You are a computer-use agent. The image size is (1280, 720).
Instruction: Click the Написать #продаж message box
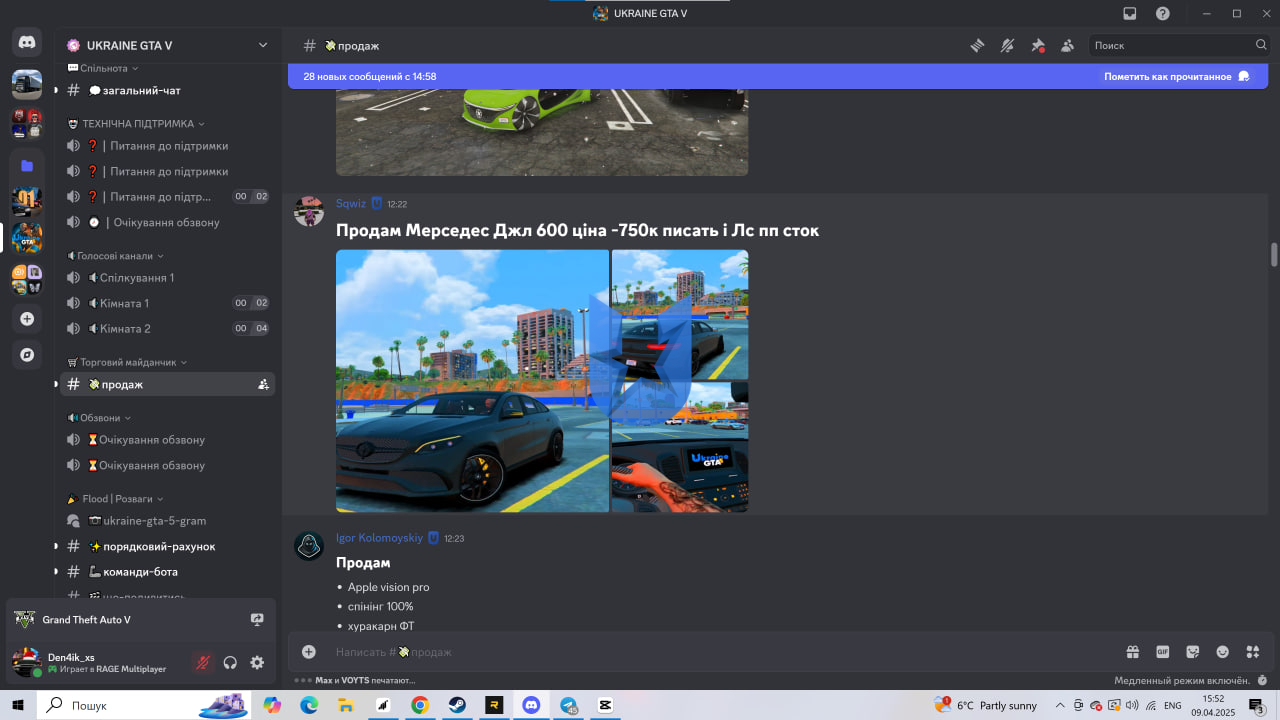720,652
